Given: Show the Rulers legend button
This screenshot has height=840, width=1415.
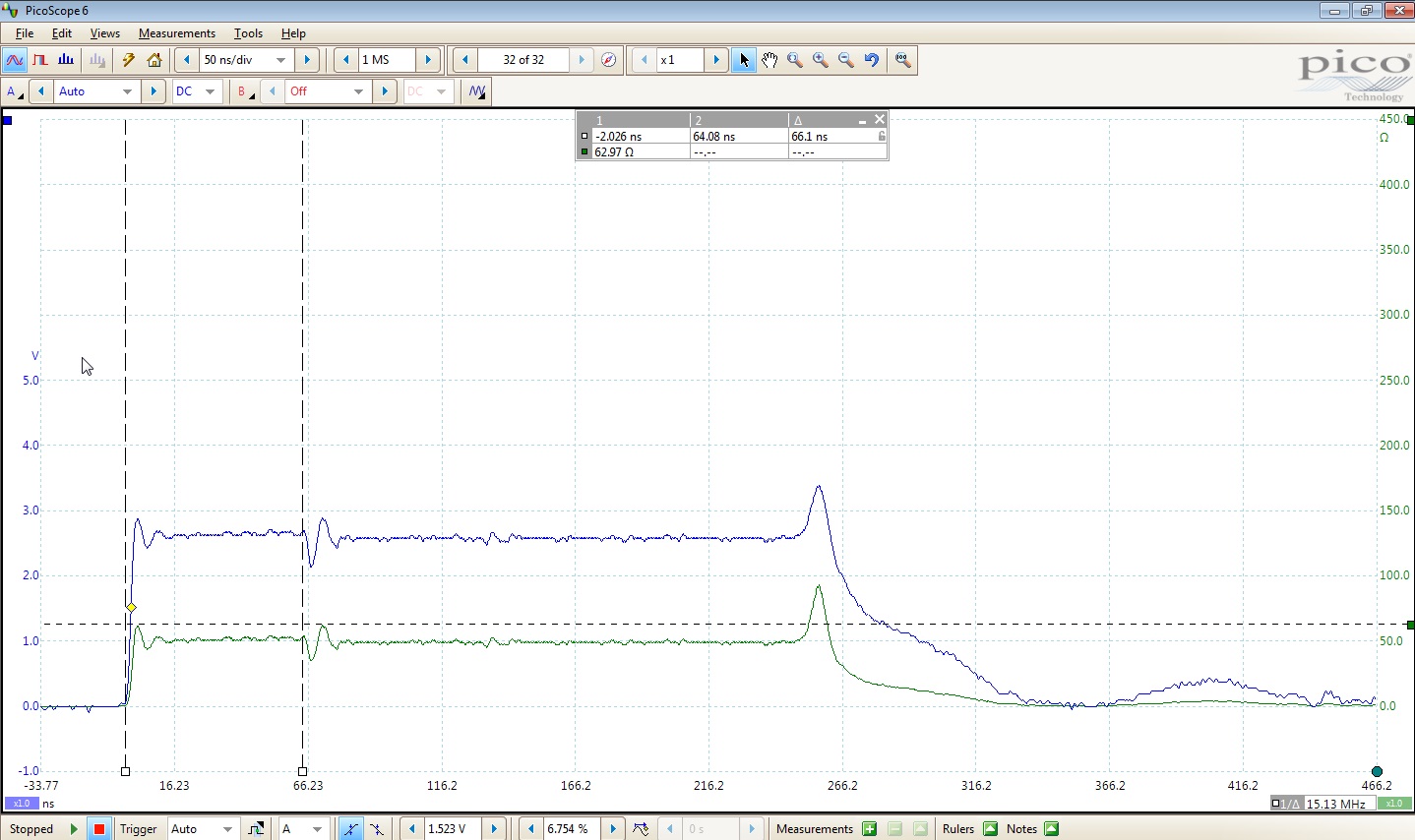Looking at the screenshot, I should coord(990,829).
